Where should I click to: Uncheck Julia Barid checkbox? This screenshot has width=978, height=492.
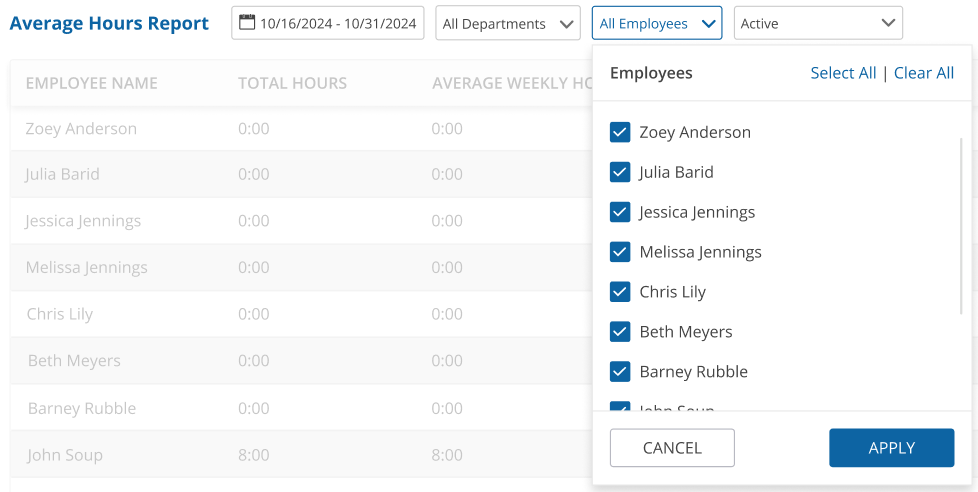pos(620,172)
